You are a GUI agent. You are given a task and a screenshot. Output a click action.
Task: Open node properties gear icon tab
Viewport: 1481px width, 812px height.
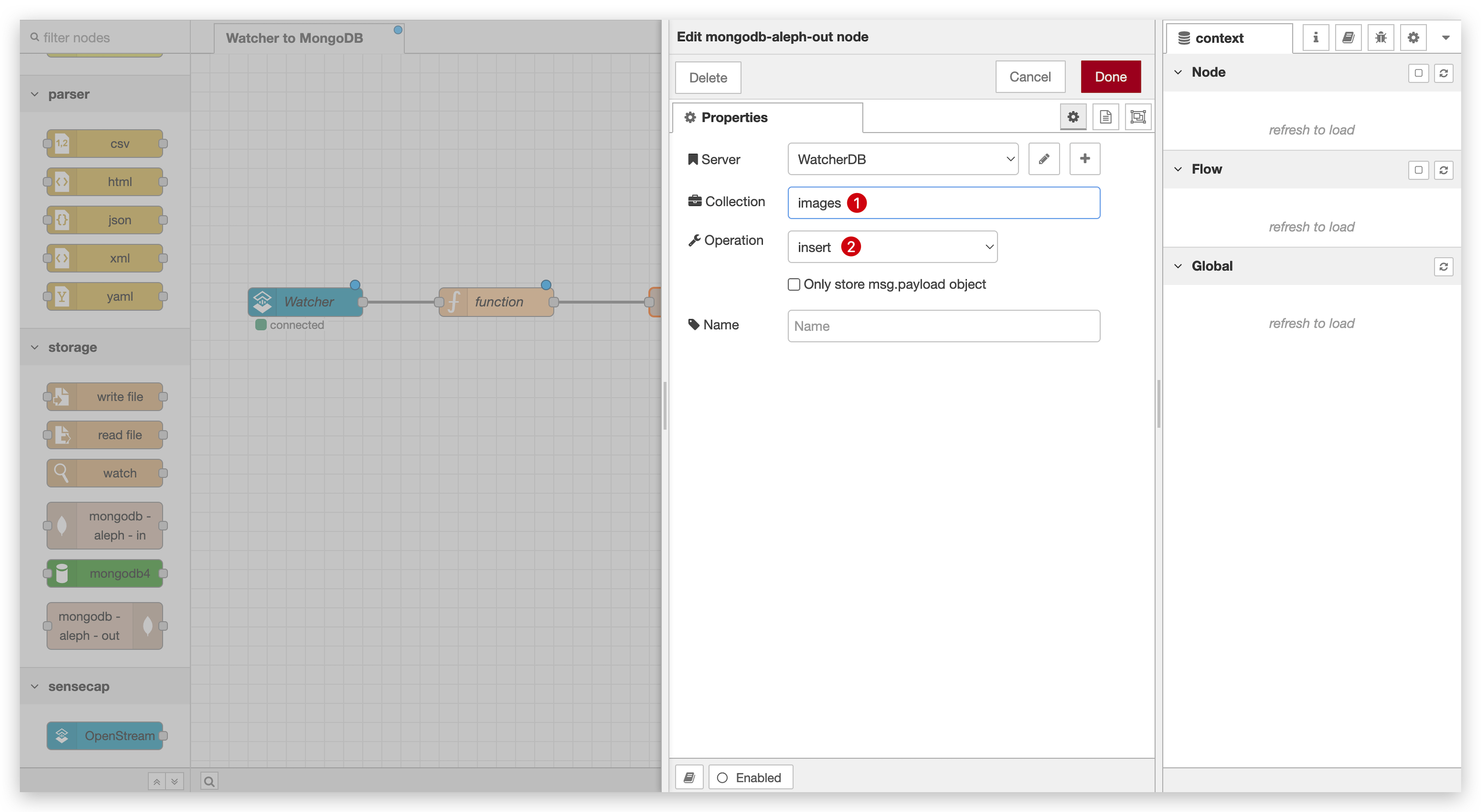(1073, 117)
